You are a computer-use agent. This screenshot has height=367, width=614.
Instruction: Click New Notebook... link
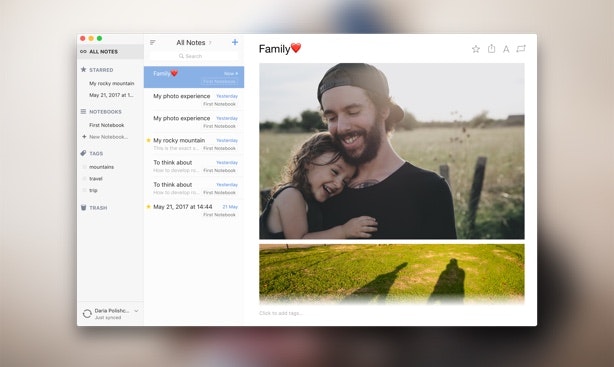point(108,137)
